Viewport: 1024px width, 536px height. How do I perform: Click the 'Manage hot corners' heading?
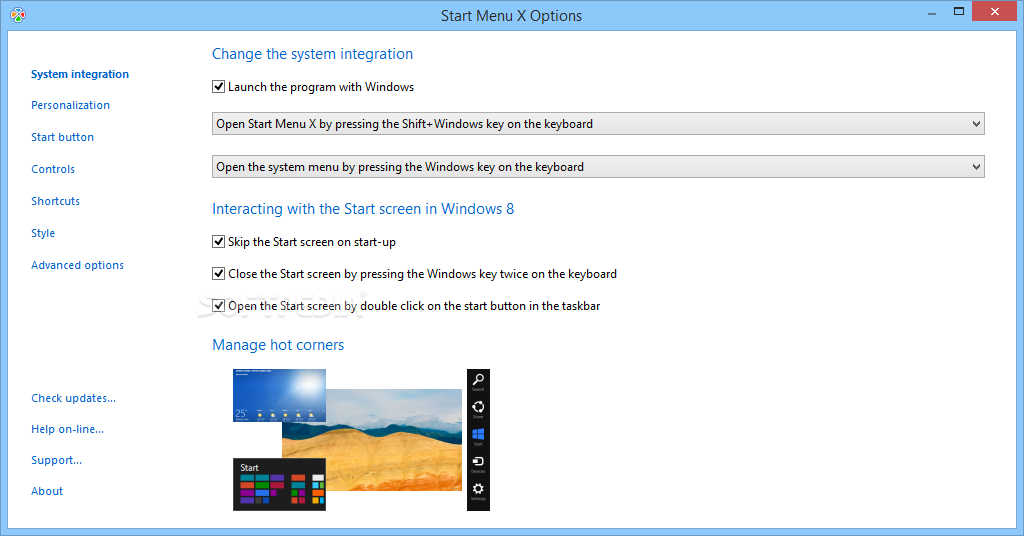tap(278, 345)
